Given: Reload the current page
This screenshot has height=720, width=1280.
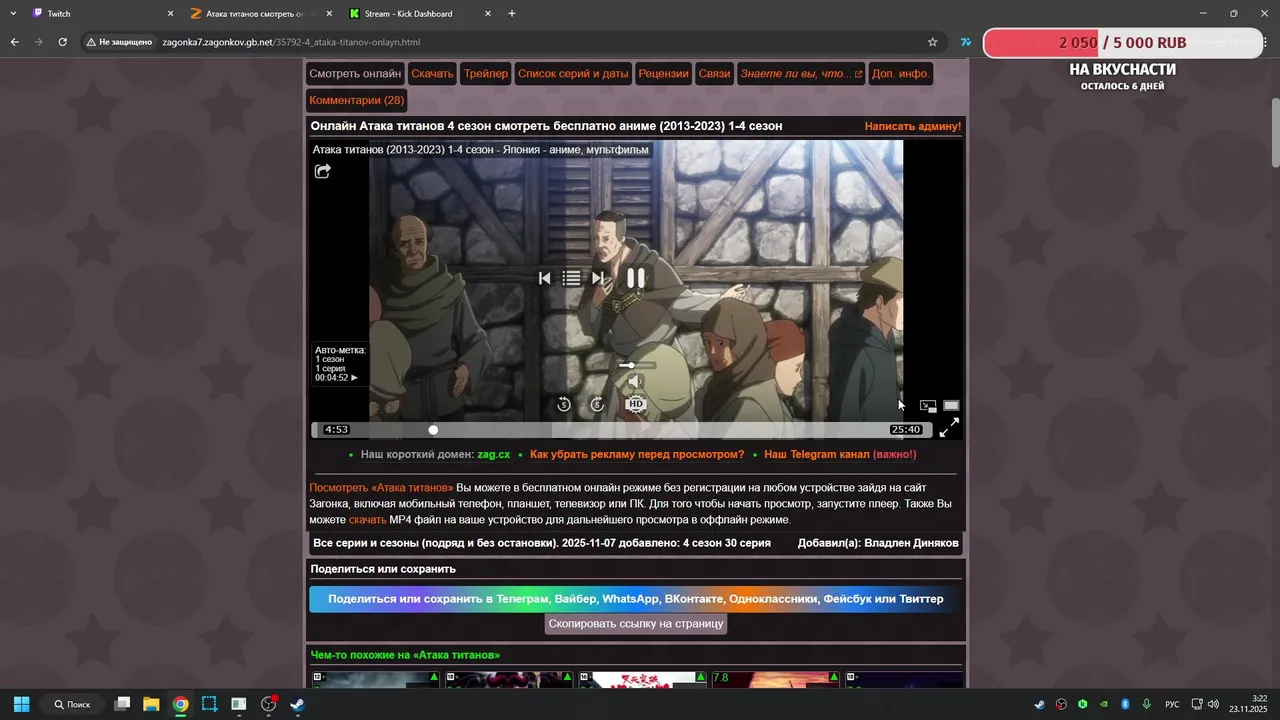Looking at the screenshot, I should pyautogui.click(x=62, y=42).
